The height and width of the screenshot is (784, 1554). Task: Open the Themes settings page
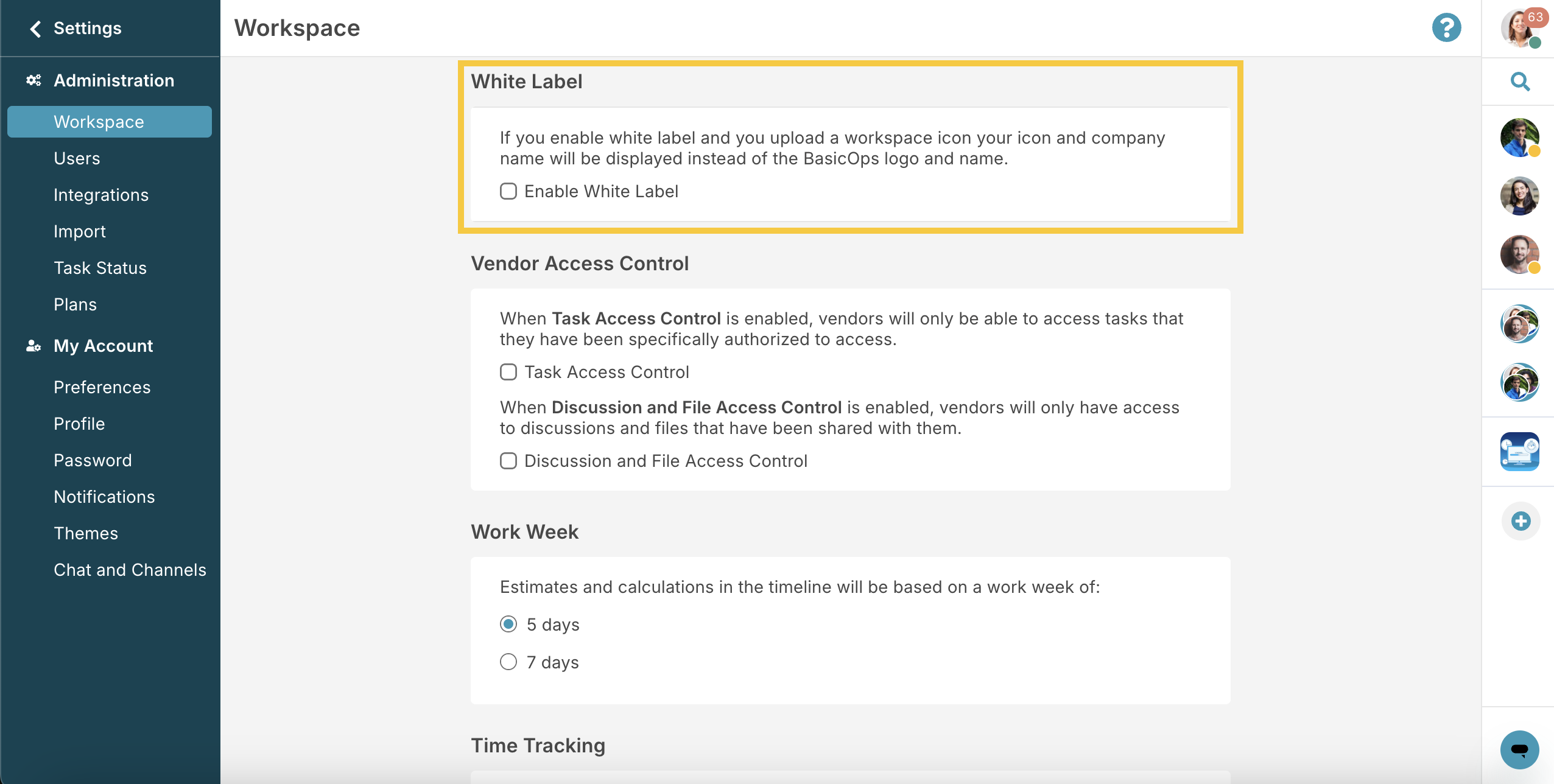[86, 533]
